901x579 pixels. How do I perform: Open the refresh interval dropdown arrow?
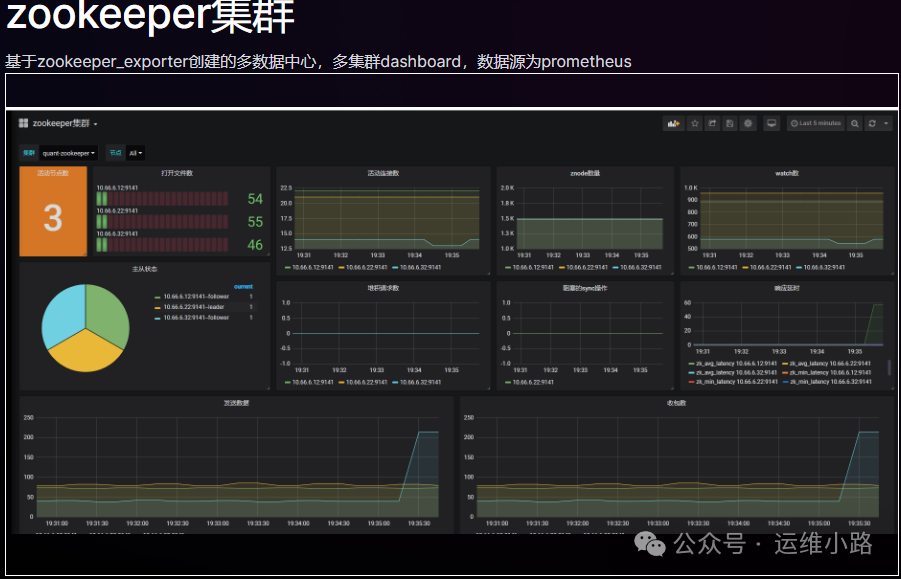coord(886,123)
